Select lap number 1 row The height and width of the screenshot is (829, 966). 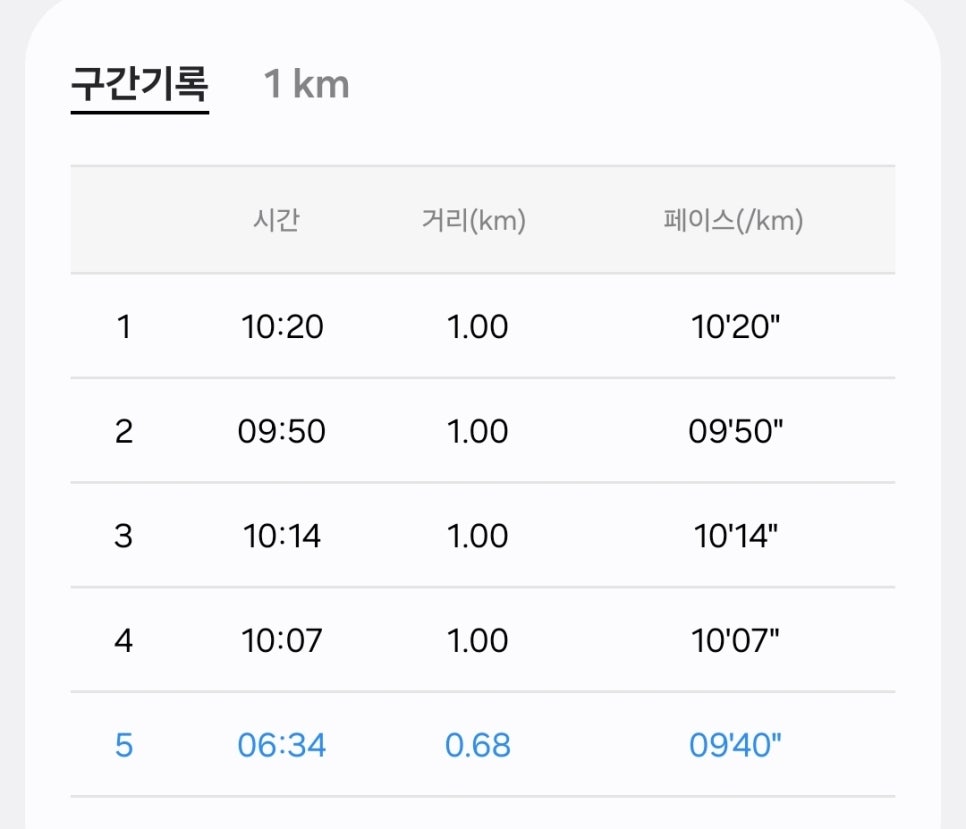click(x=483, y=326)
